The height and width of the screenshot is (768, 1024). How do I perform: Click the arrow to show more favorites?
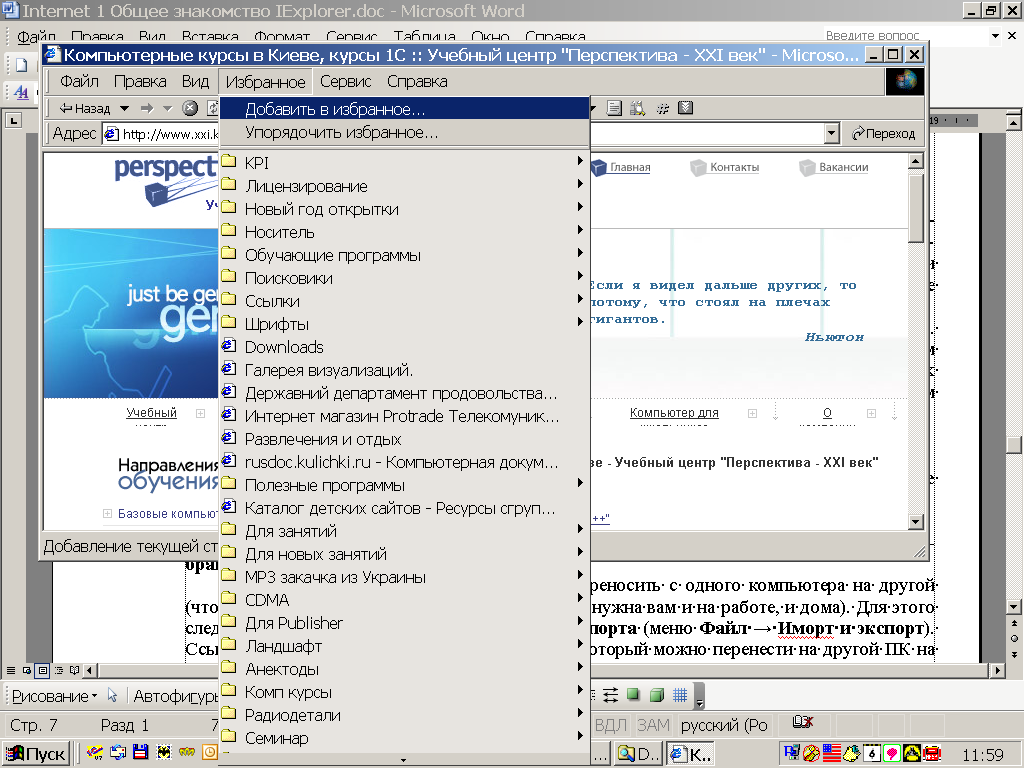coord(404,760)
